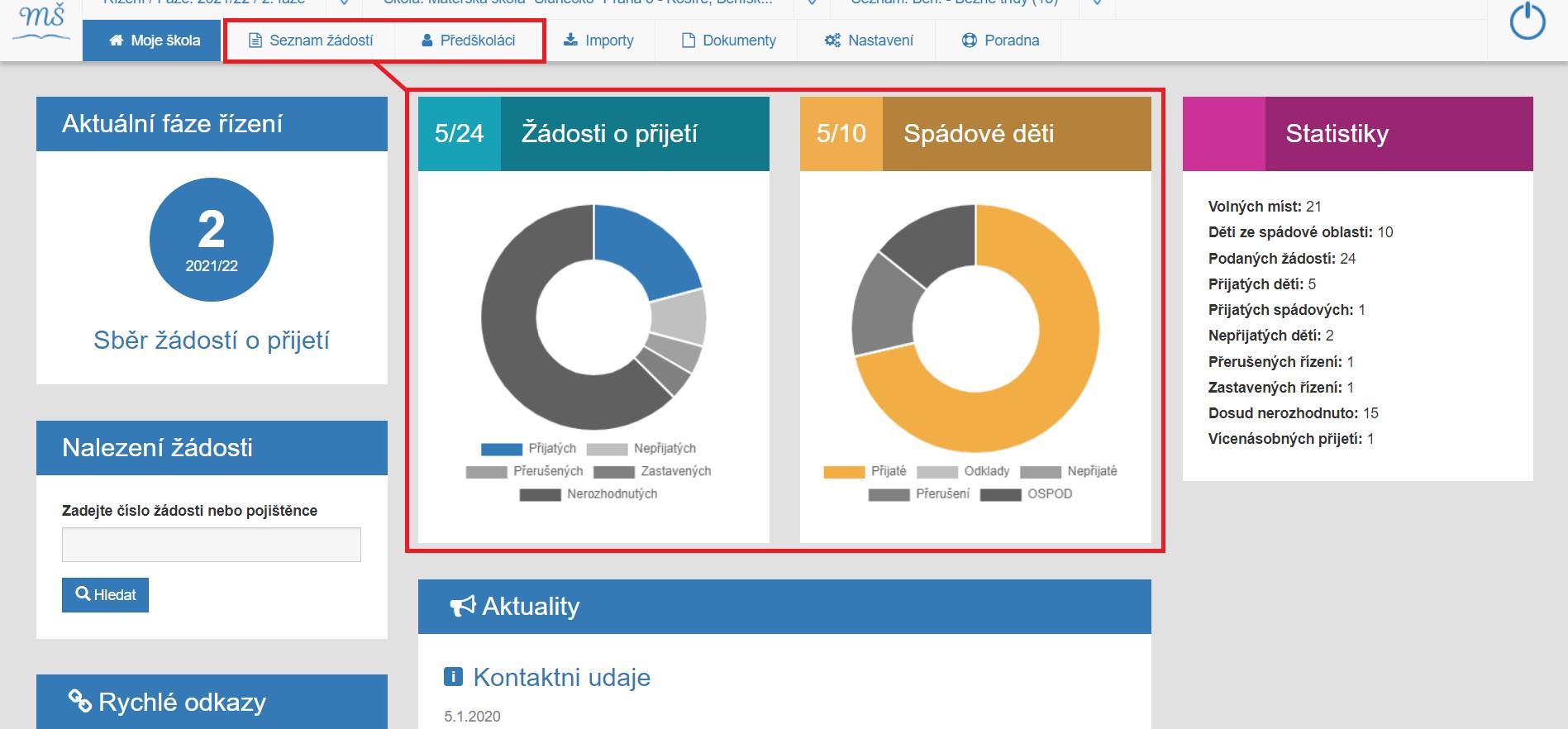Click the megaphone icon in Aktuality header
1568x729 pixels.
coord(462,607)
